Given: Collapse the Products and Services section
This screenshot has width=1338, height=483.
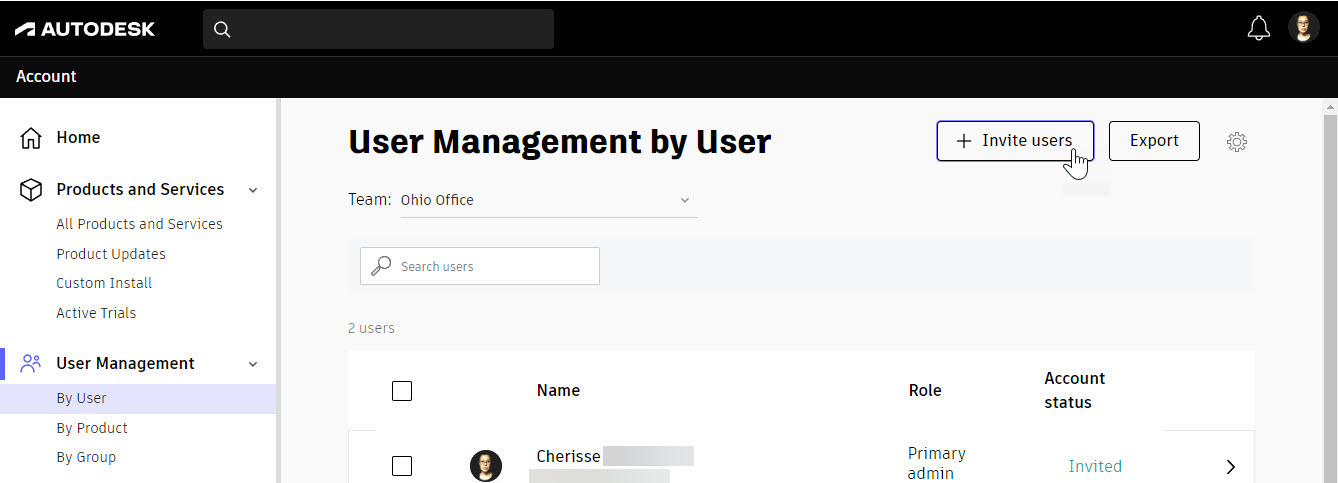Looking at the screenshot, I should (253, 190).
